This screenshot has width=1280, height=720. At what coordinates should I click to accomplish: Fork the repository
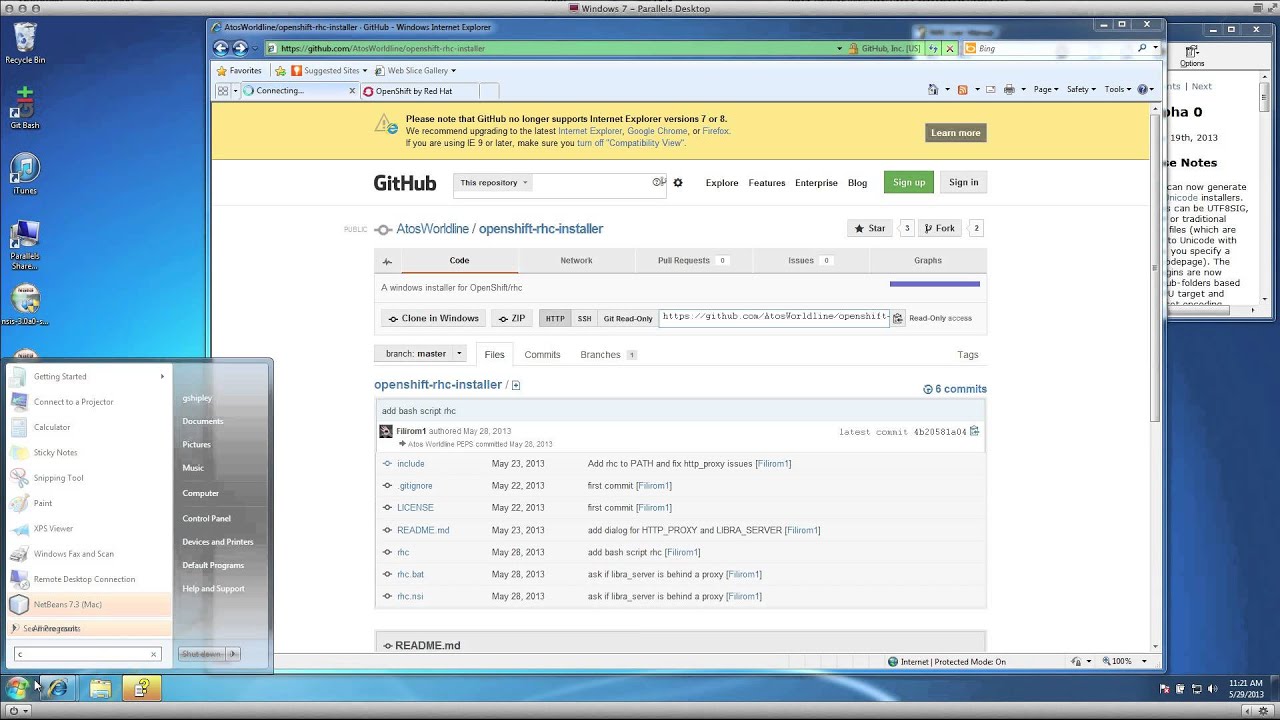pyautogui.click(x=939, y=228)
